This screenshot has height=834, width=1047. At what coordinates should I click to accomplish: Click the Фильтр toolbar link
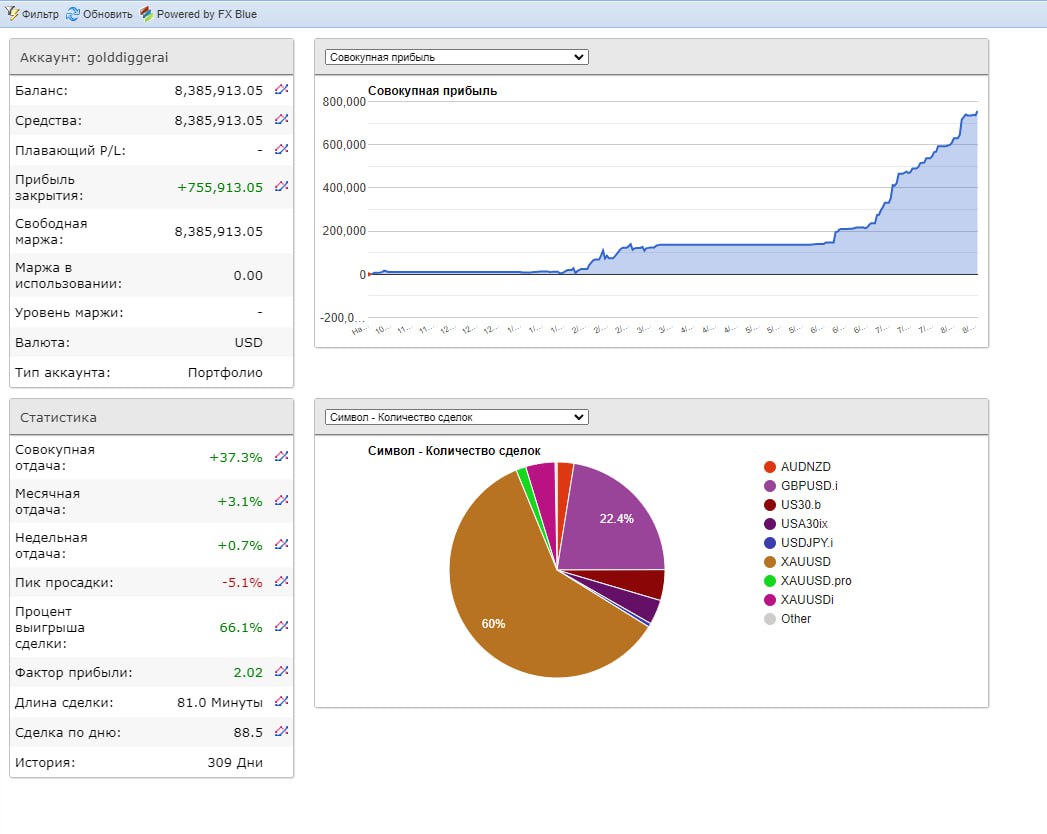[40, 14]
